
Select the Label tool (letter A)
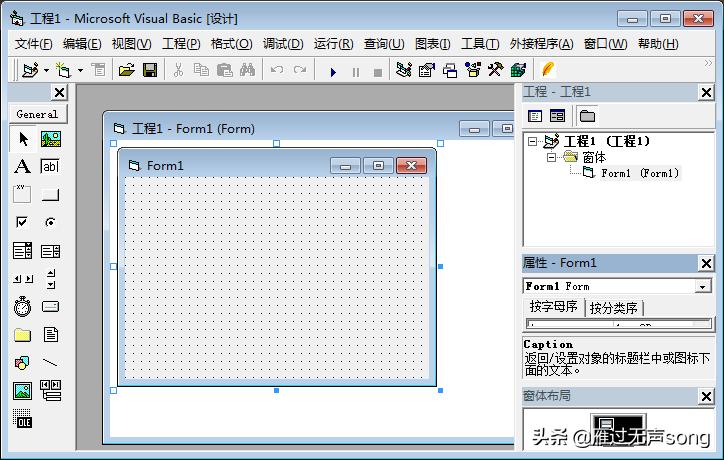click(x=22, y=167)
